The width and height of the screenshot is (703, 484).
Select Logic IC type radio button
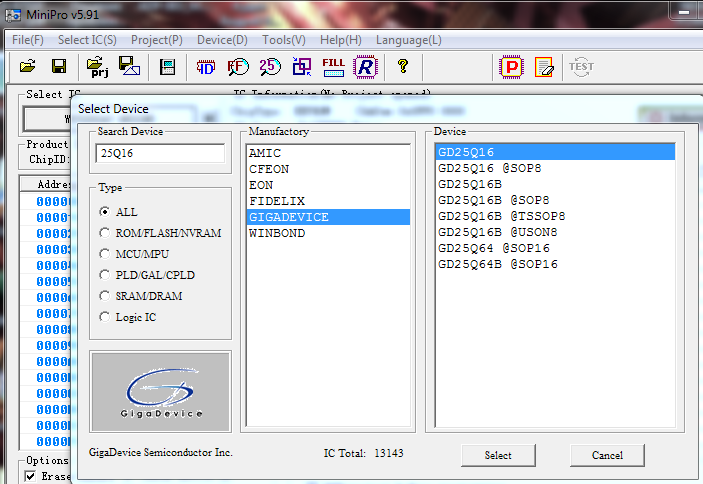point(104,317)
